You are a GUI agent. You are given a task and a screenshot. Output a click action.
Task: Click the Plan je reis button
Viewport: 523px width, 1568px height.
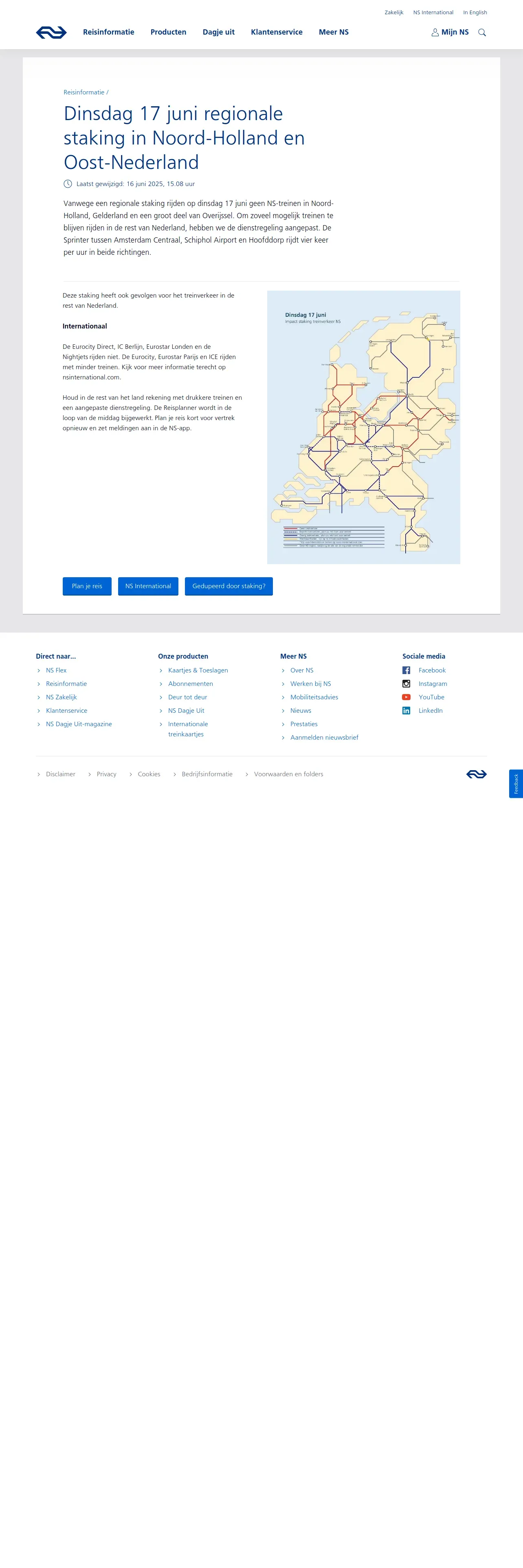[87, 586]
